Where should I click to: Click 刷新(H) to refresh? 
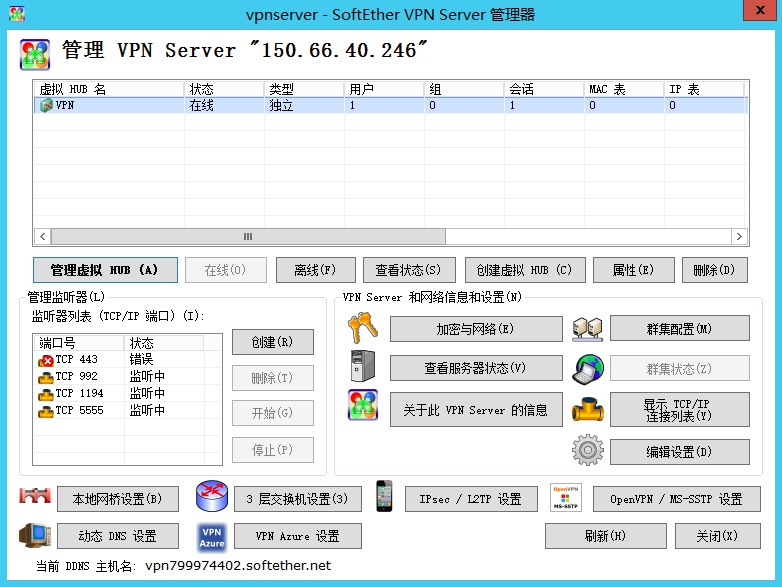[606, 536]
